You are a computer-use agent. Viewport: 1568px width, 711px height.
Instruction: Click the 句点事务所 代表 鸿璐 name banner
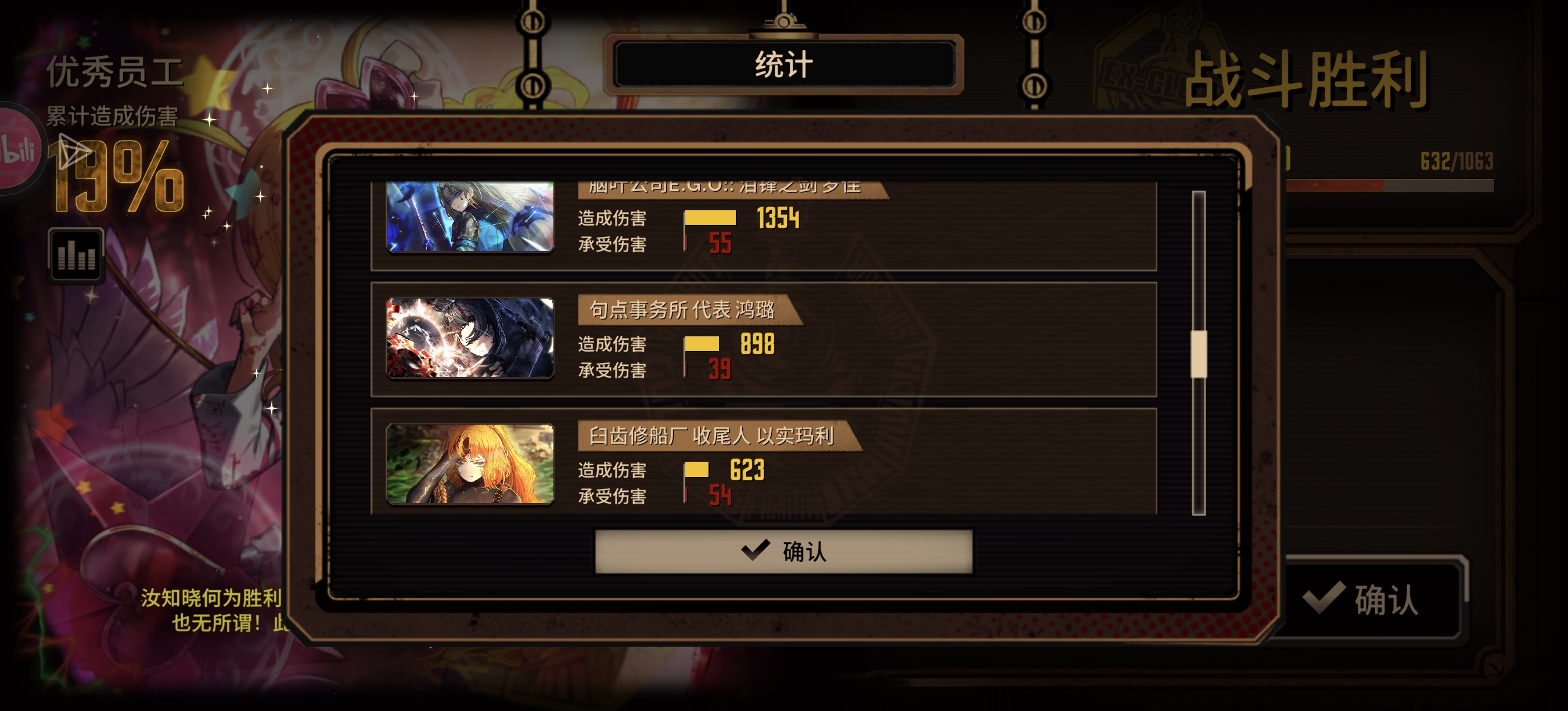click(x=690, y=310)
